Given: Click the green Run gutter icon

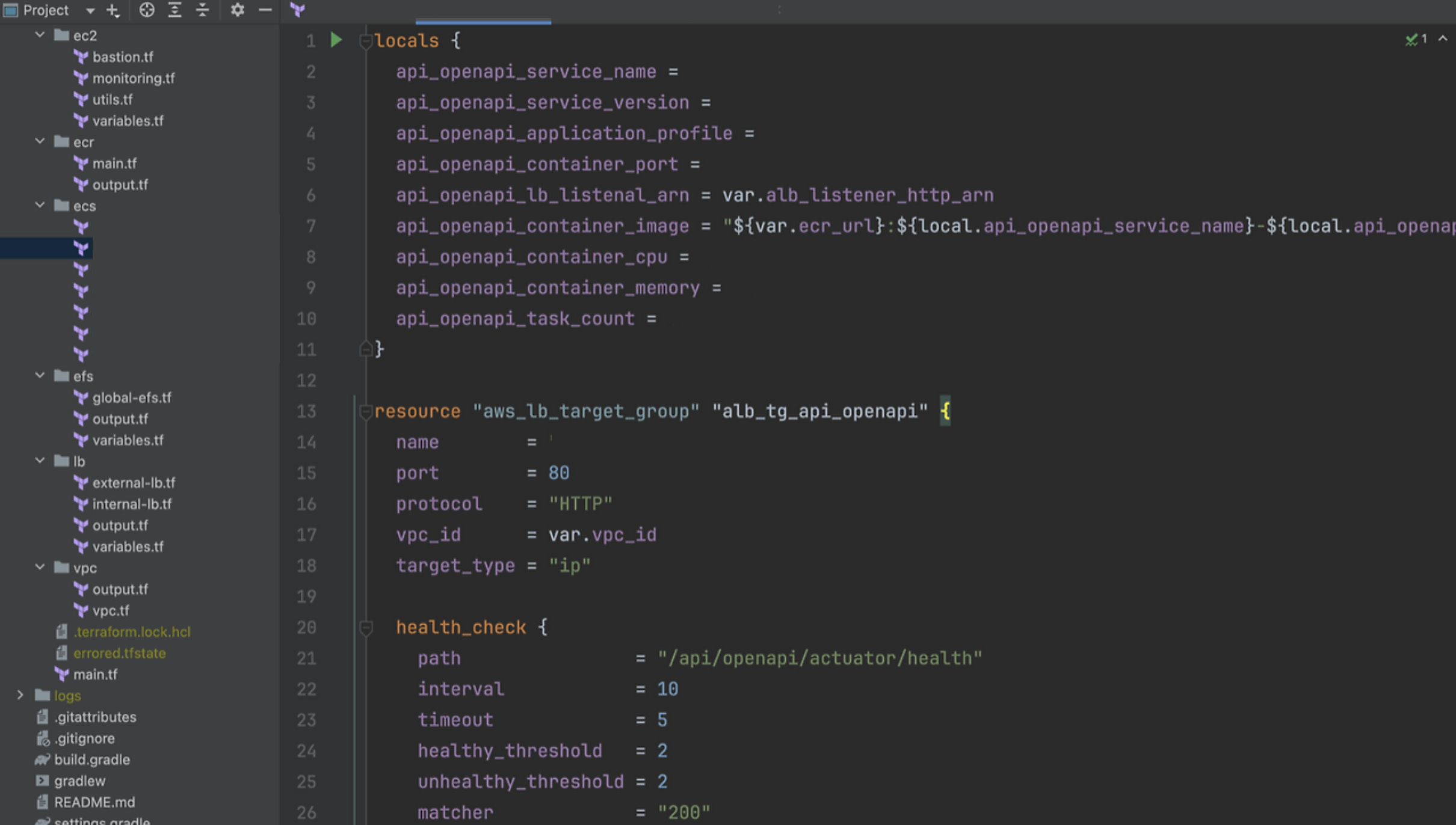Looking at the screenshot, I should 336,40.
